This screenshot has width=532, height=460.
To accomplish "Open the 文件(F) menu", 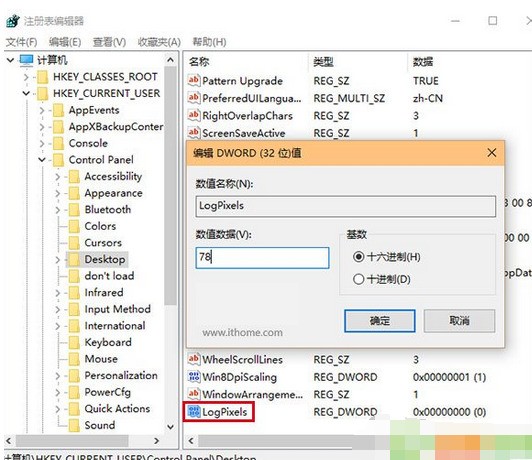I will (21, 42).
